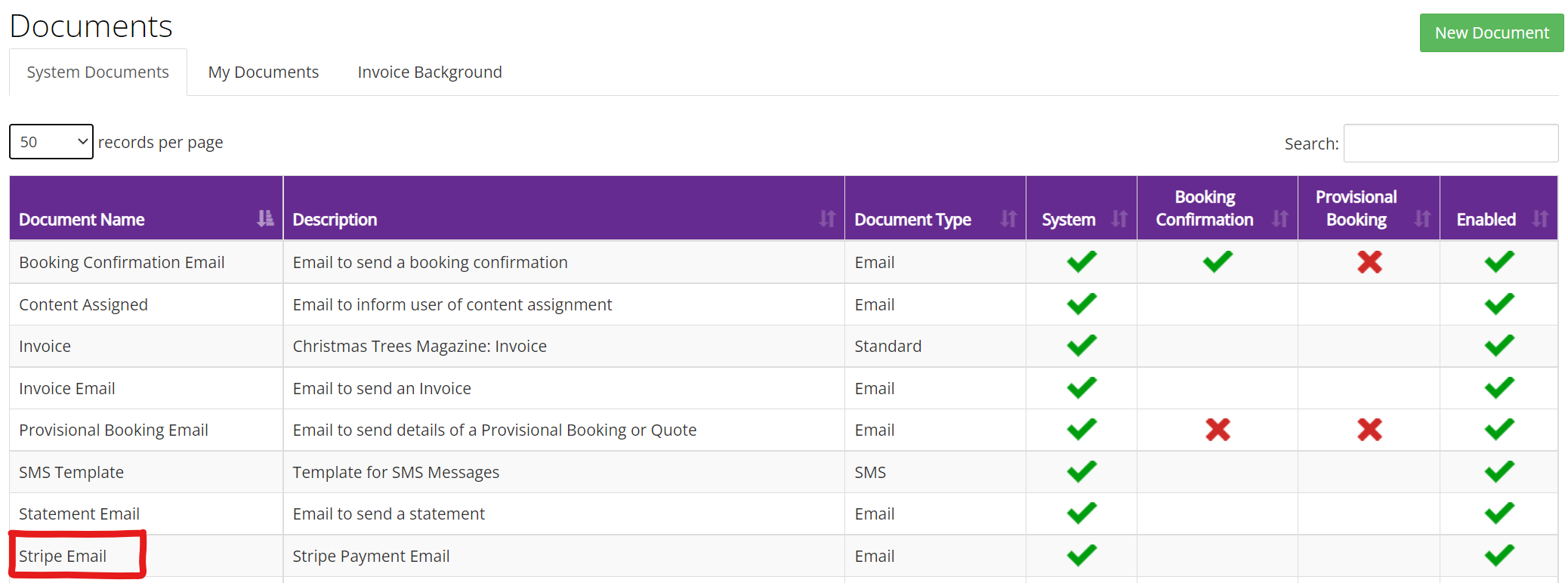Open Provisional Booking Email document

(x=113, y=430)
